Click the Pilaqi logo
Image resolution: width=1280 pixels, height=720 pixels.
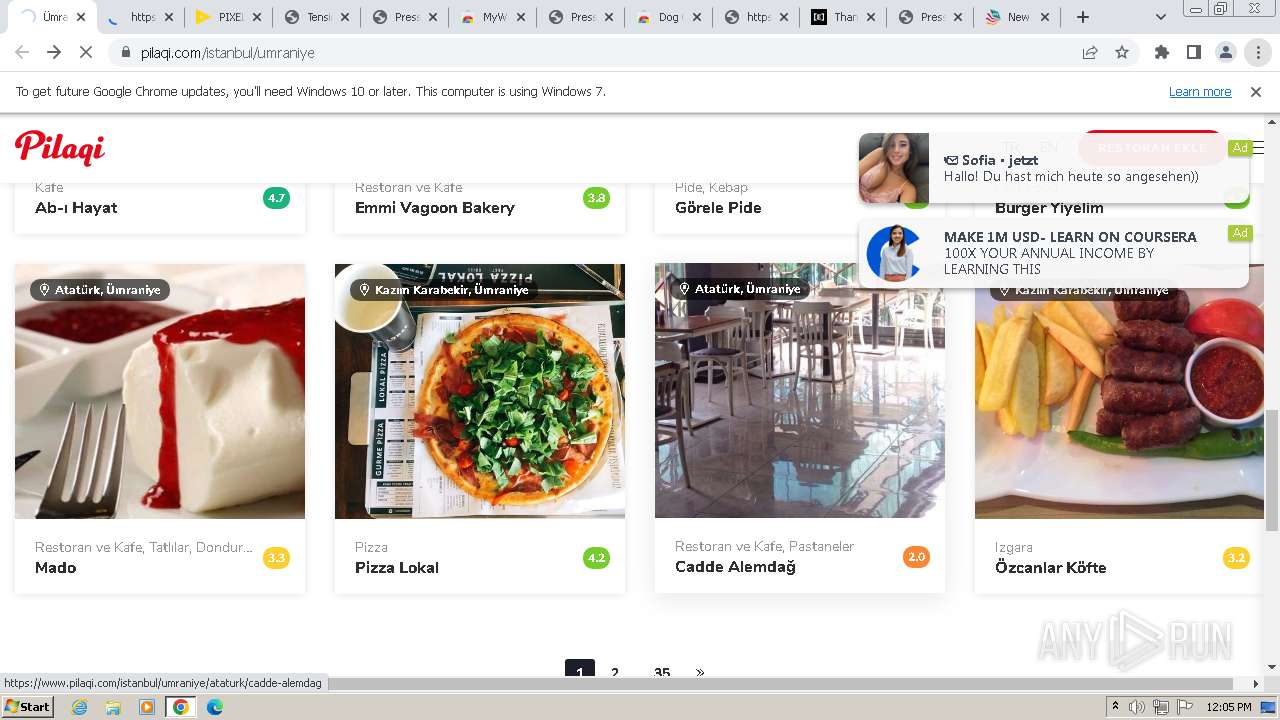click(x=60, y=147)
